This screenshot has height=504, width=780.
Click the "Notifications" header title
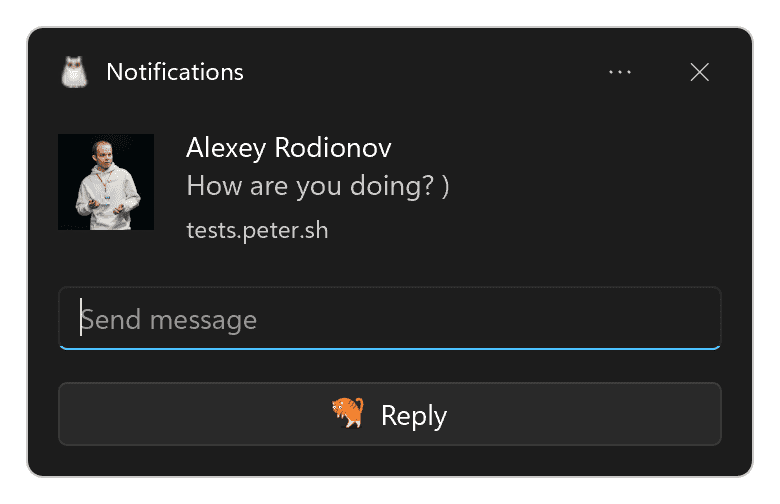(x=175, y=72)
